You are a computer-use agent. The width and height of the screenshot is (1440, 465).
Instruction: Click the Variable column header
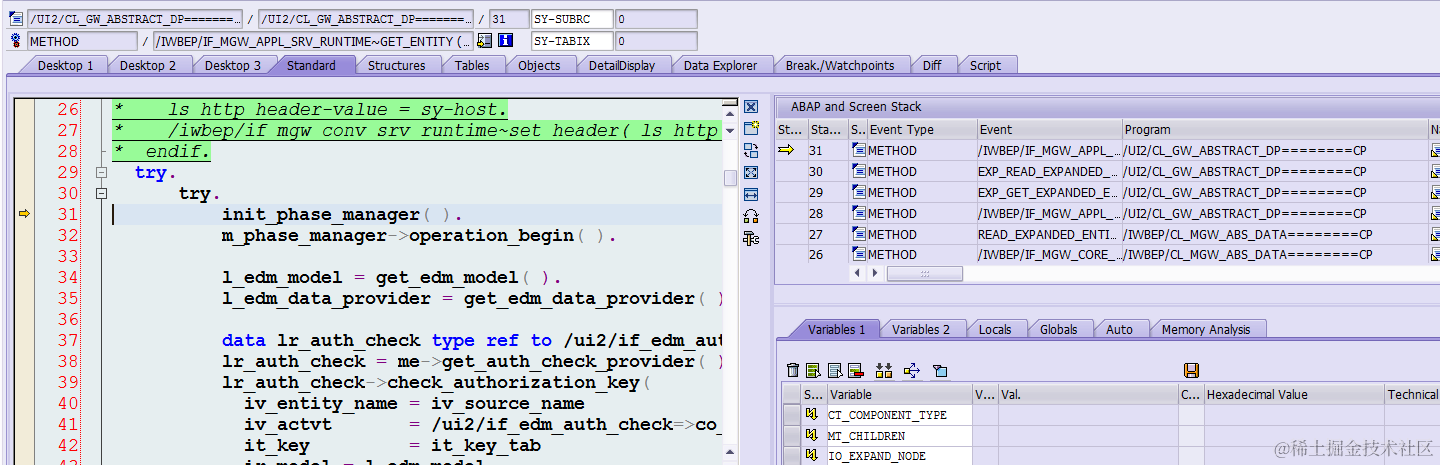898,394
